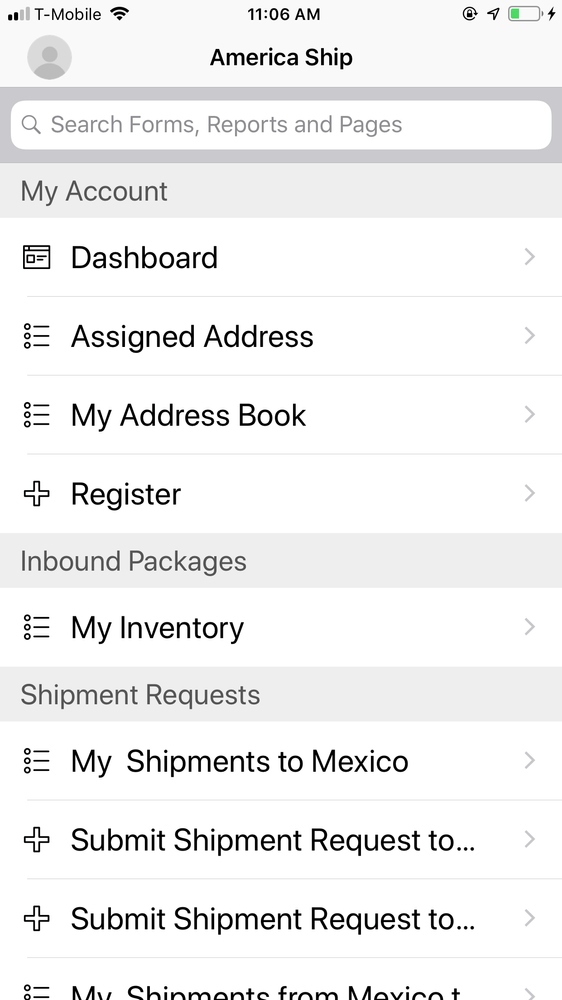Tap the profile avatar icon
This screenshot has width=562, height=1000.
point(49,57)
